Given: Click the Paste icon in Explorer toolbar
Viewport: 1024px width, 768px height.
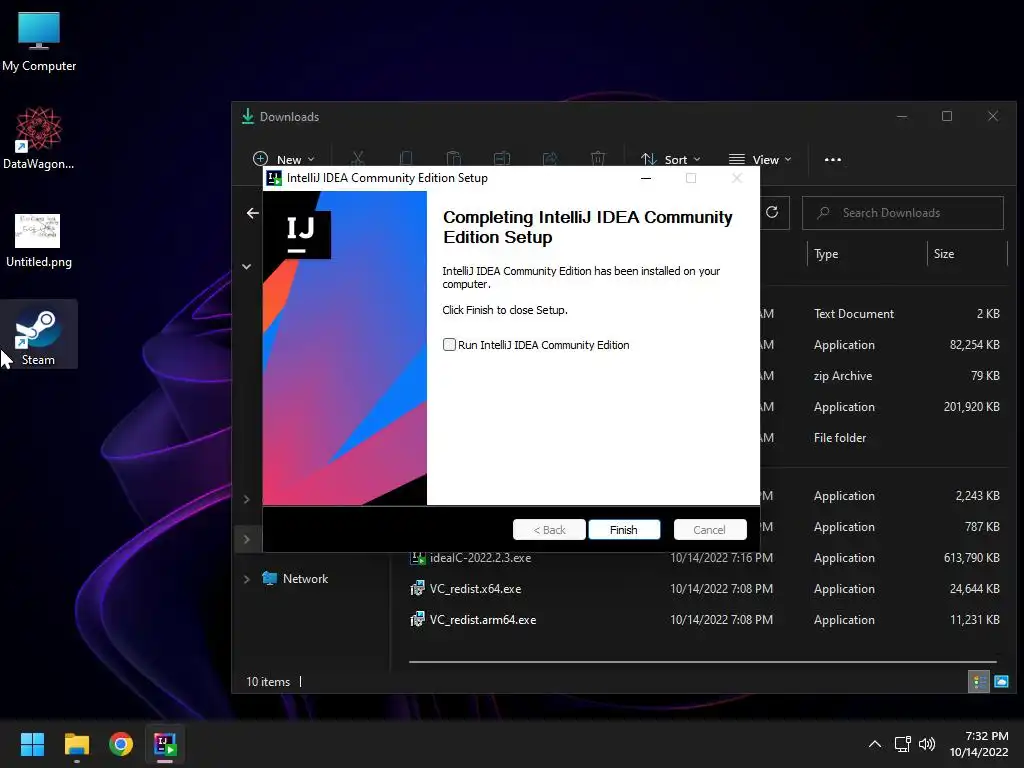Looking at the screenshot, I should pyautogui.click(x=453, y=159).
